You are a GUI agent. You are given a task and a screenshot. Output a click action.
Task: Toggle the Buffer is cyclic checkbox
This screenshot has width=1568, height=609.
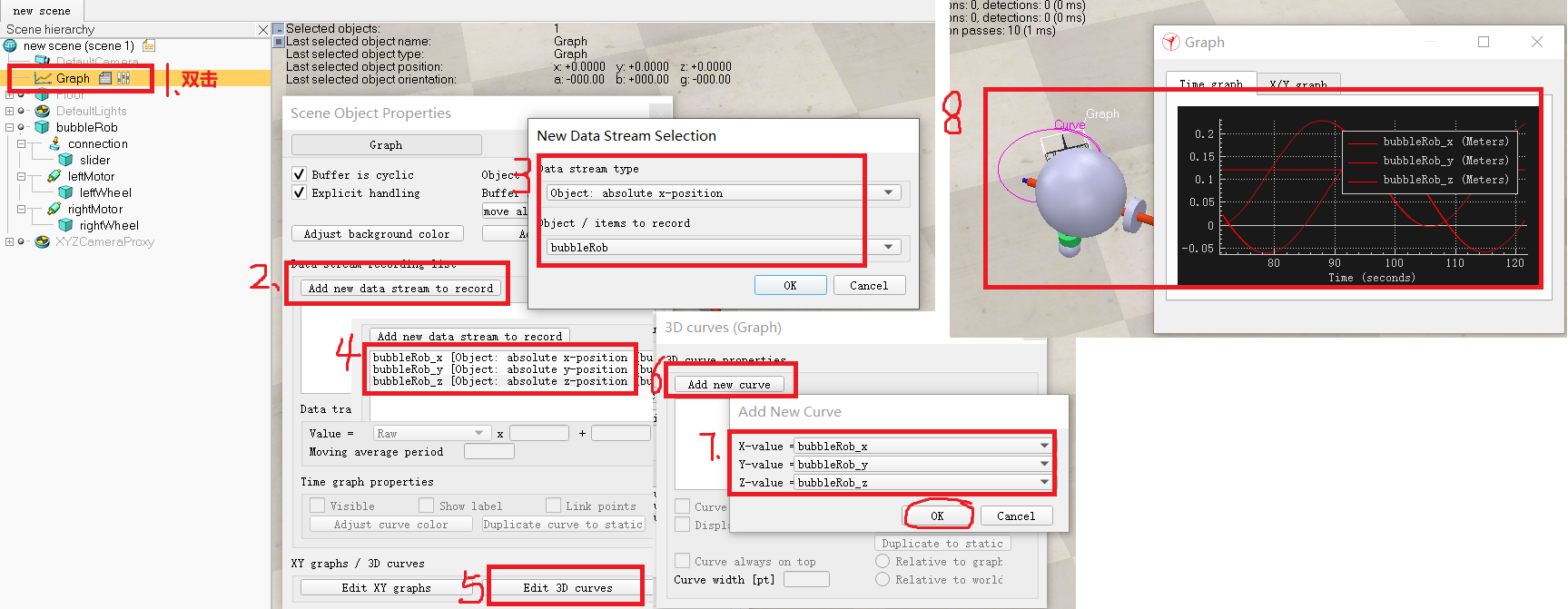click(299, 174)
